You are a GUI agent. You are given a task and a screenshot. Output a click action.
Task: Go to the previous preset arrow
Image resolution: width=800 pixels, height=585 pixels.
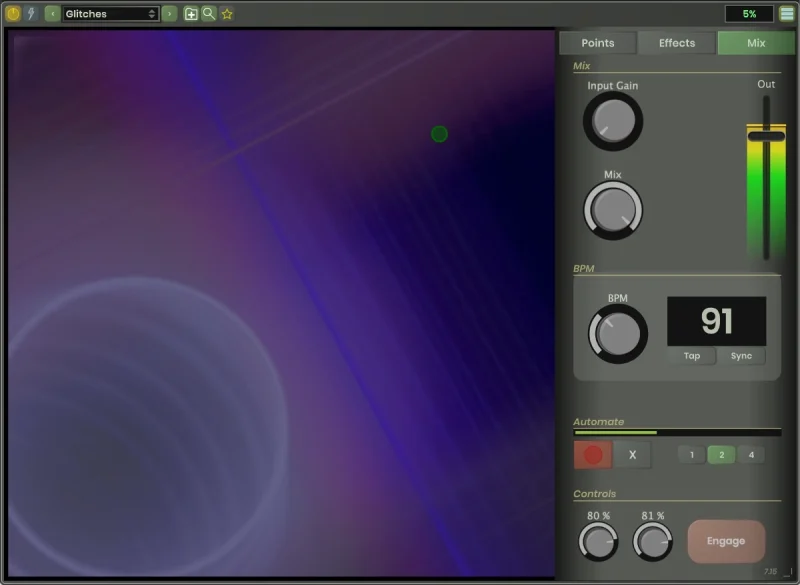53,14
